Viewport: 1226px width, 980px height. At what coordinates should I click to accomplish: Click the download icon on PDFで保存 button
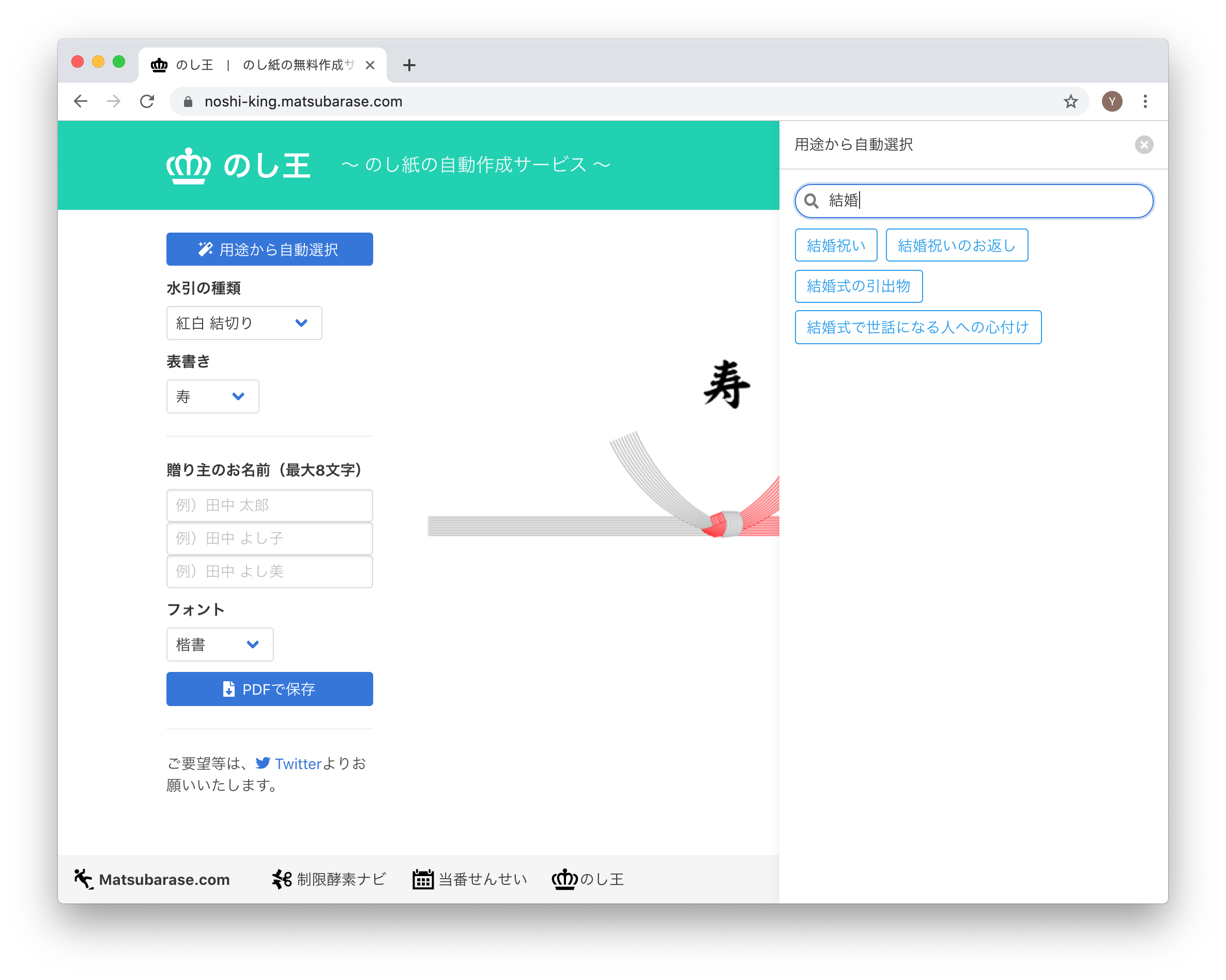click(x=229, y=689)
